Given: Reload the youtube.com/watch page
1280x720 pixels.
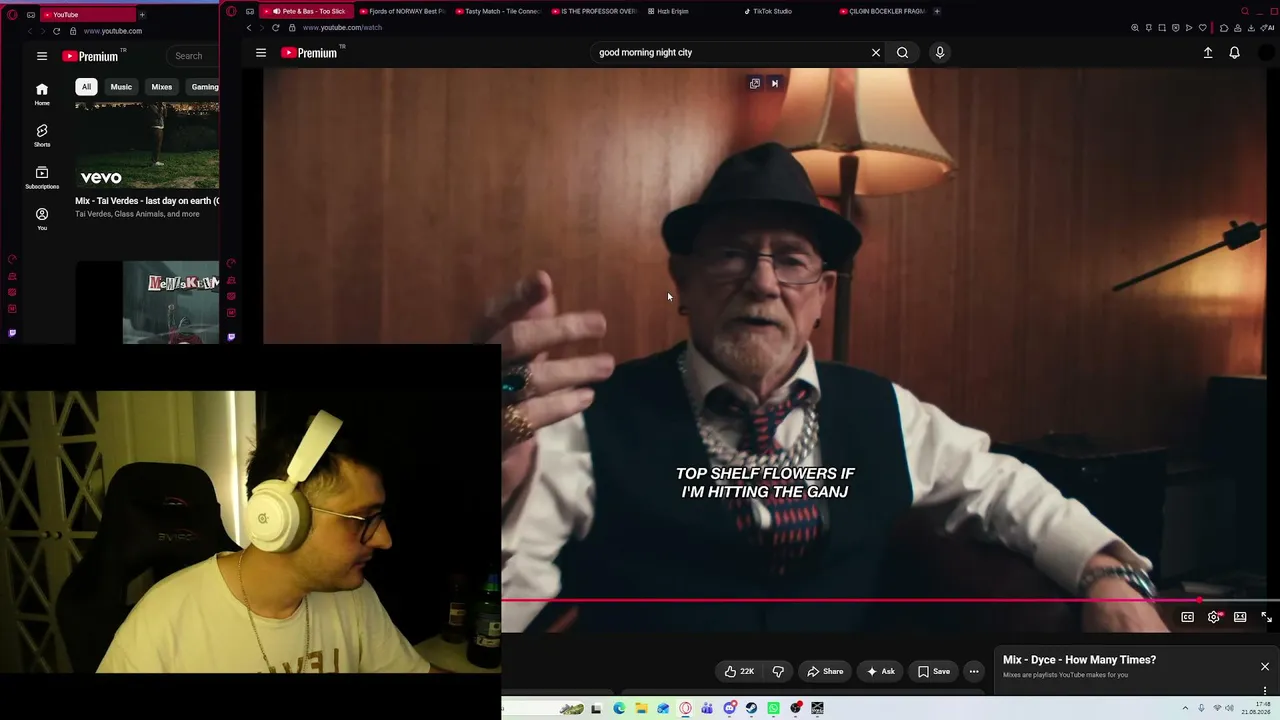Looking at the screenshot, I should pos(275,28).
